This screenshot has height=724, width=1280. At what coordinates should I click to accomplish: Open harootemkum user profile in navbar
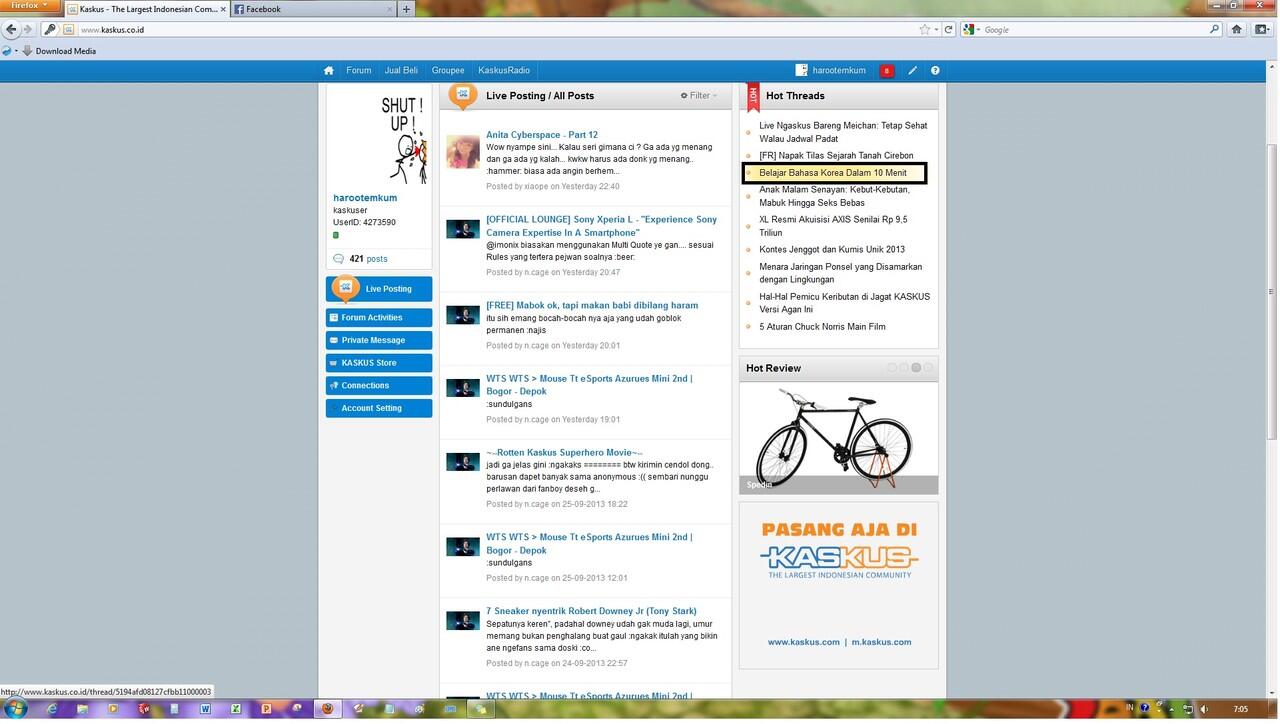(831, 71)
